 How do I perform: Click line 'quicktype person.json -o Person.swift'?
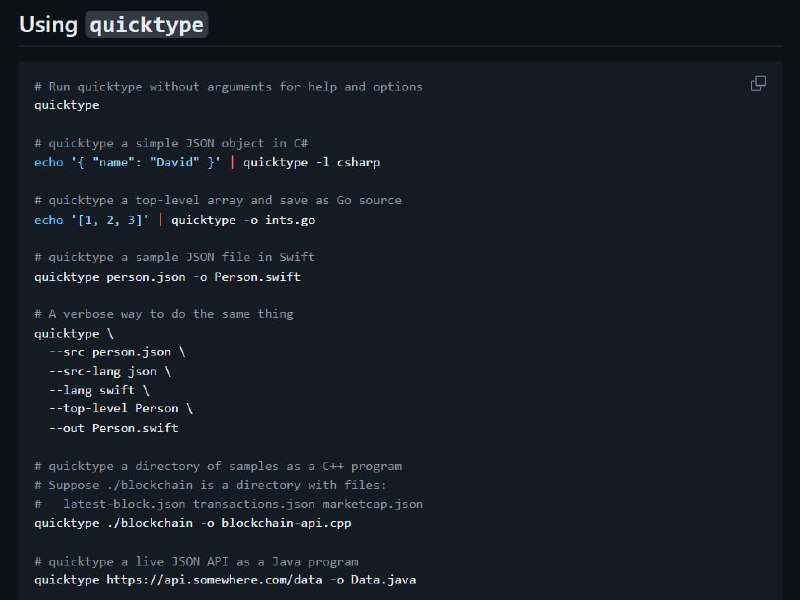pos(167,277)
